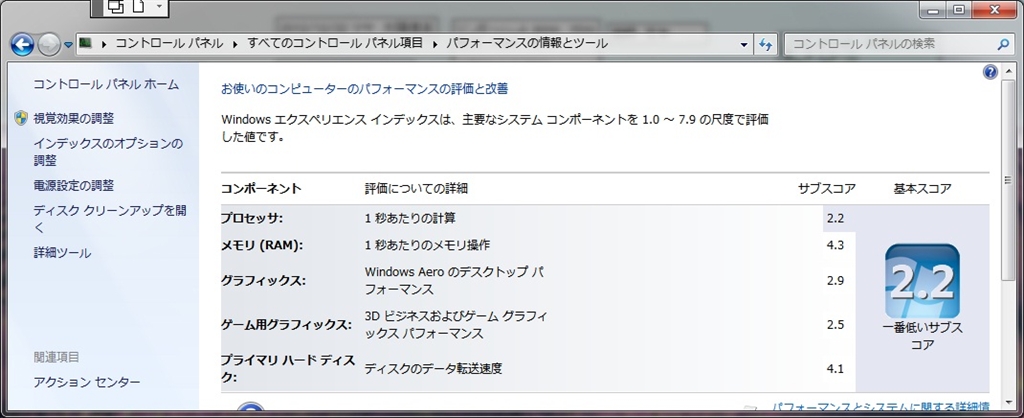The width and height of the screenshot is (1024, 418).
Task: Open the recent pages dropdown arrow
Action: click(x=69, y=45)
